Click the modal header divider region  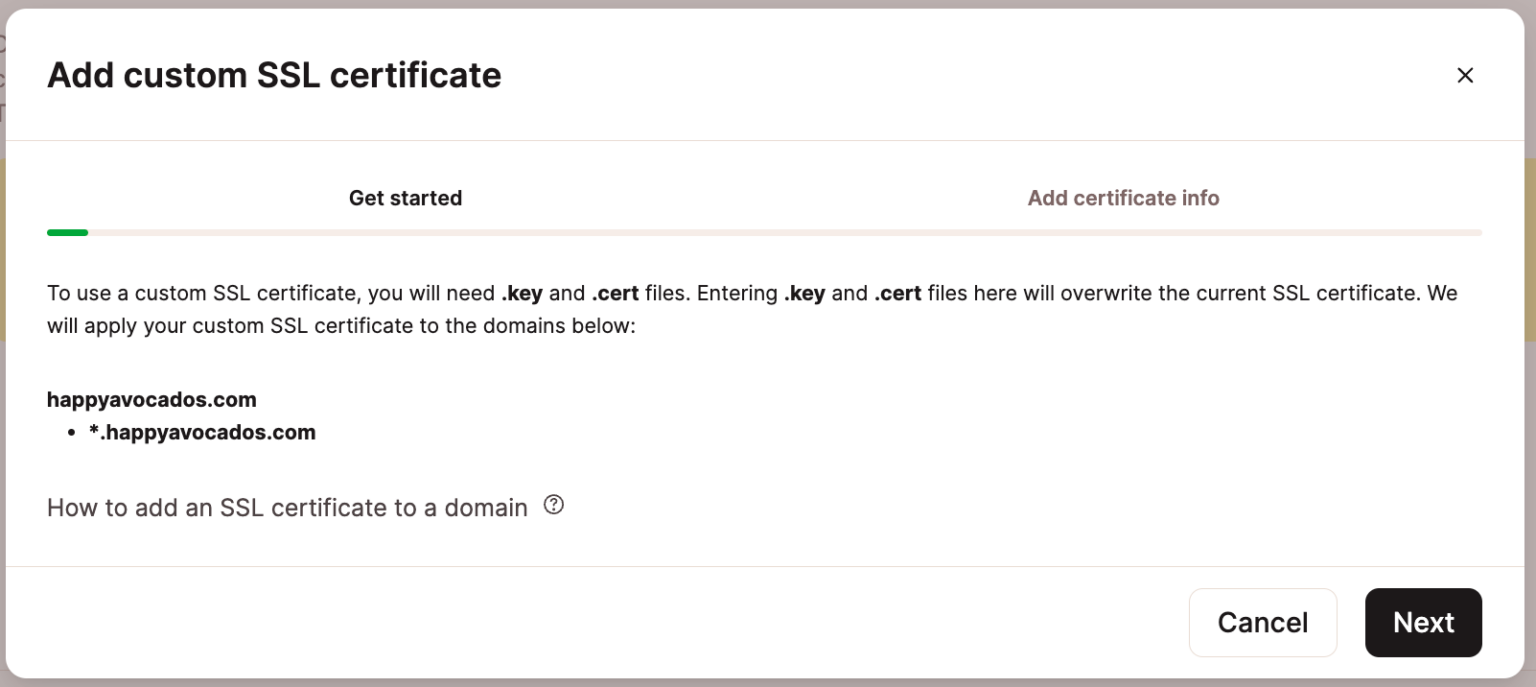click(x=768, y=139)
